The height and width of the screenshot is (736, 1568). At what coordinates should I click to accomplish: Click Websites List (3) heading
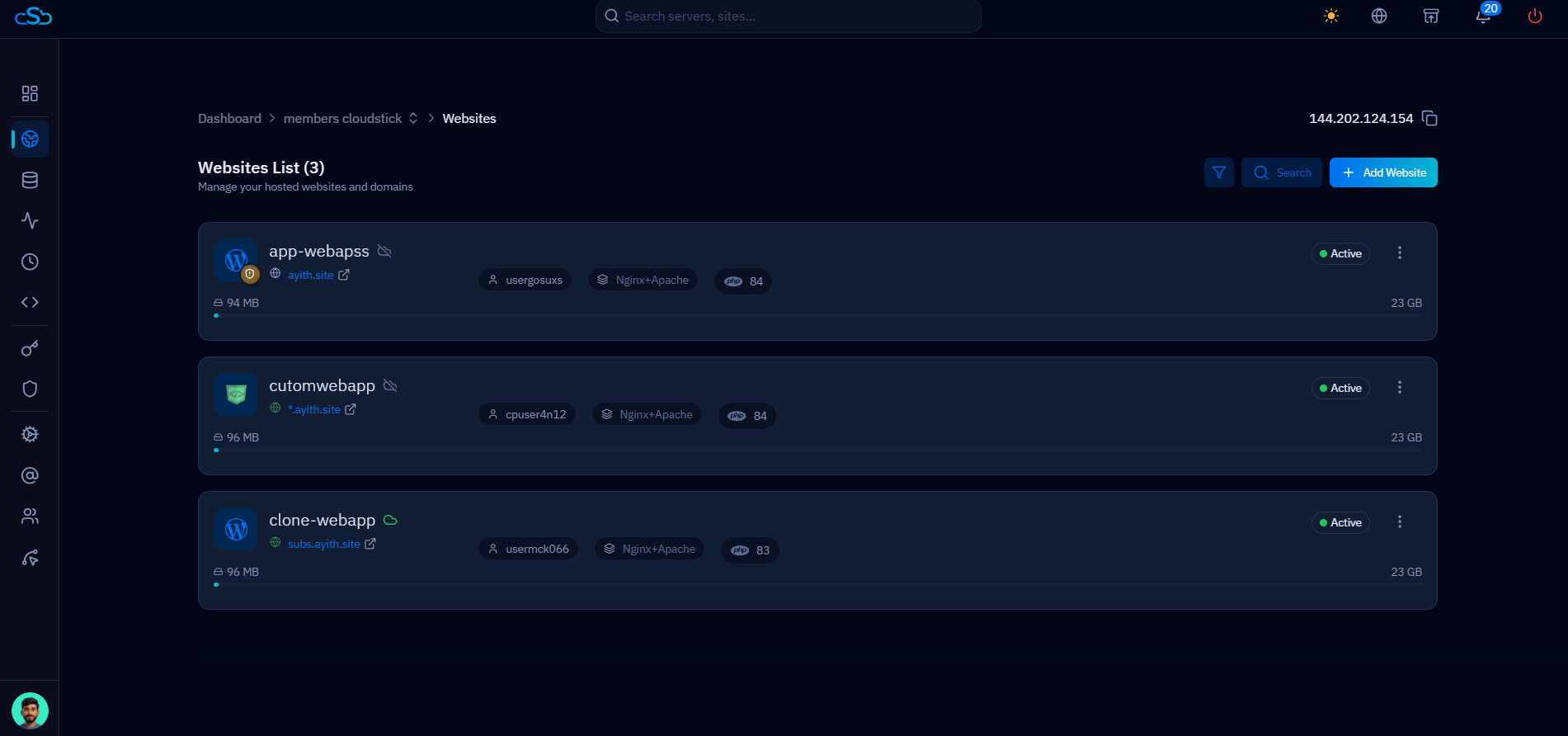(x=261, y=167)
